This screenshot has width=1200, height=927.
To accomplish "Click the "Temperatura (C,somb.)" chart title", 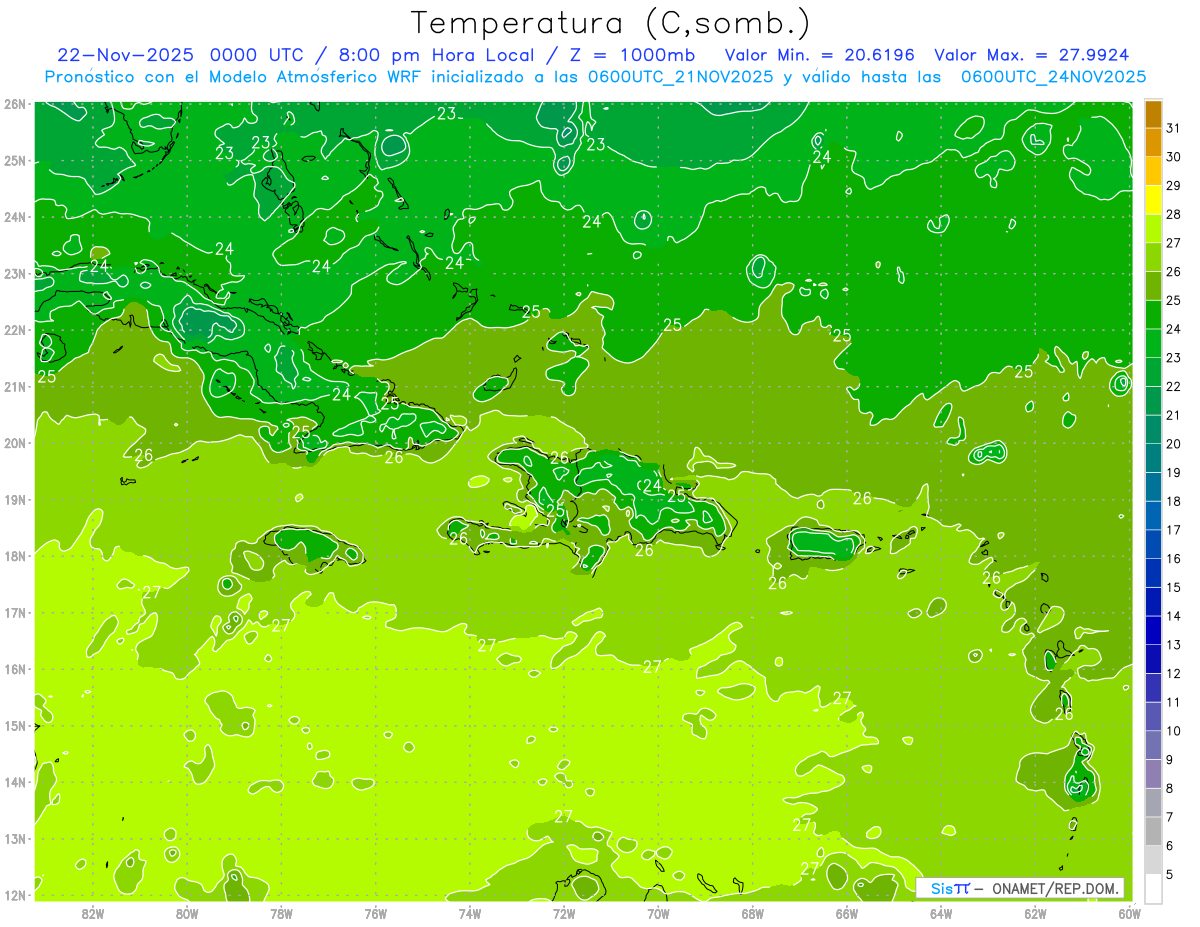I will click(x=610, y=23).
